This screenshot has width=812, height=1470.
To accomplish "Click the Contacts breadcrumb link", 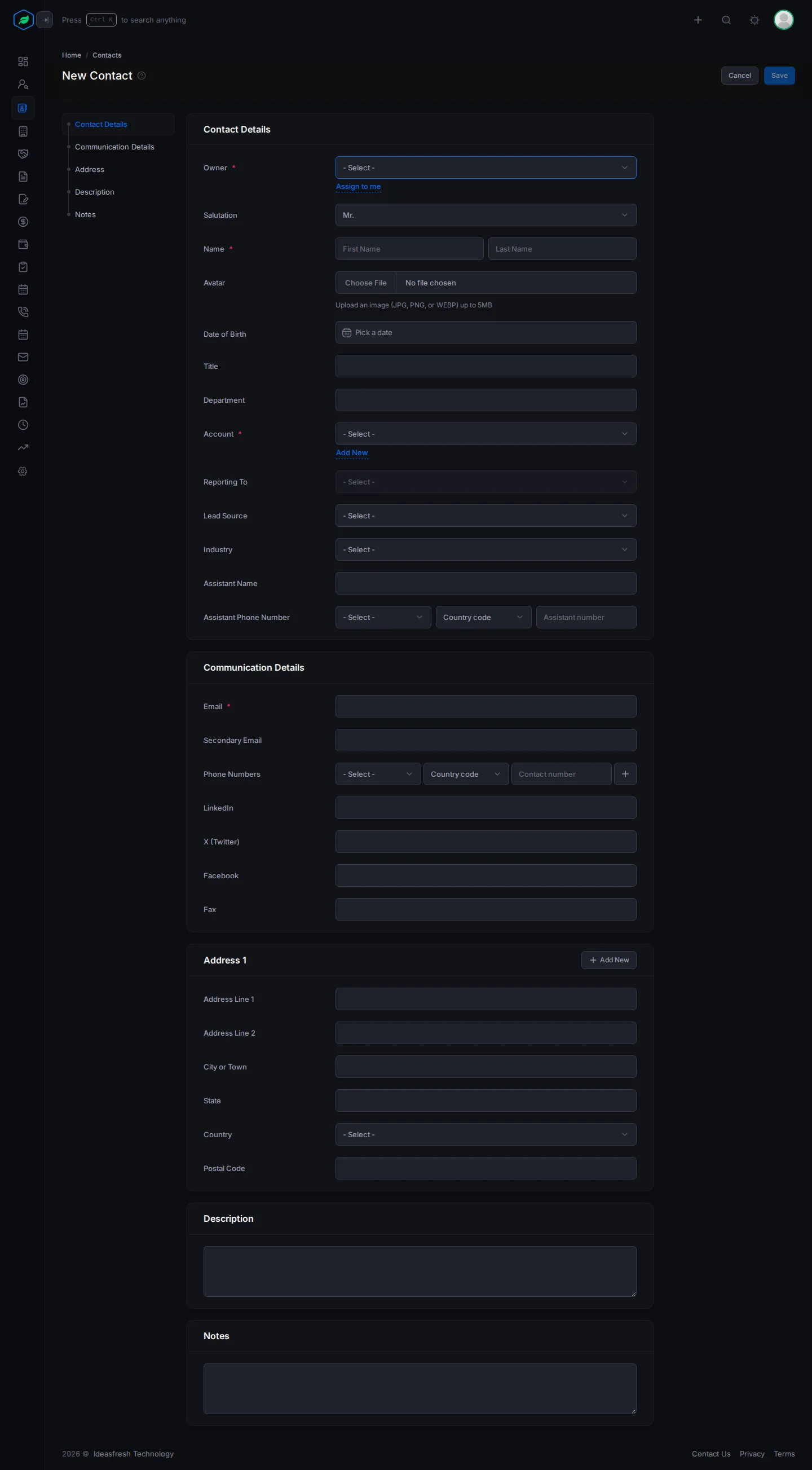I will click(x=107, y=55).
